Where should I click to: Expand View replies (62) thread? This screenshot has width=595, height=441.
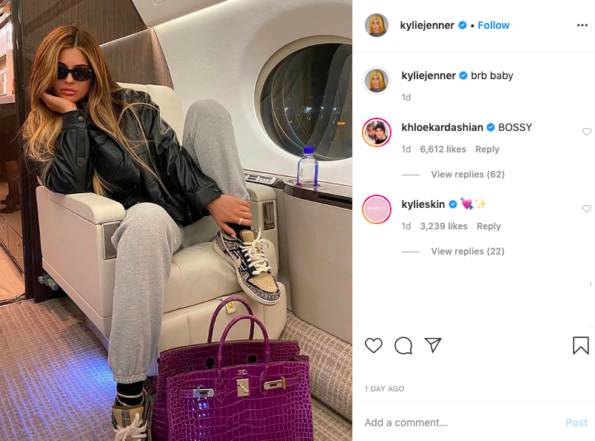coord(468,174)
